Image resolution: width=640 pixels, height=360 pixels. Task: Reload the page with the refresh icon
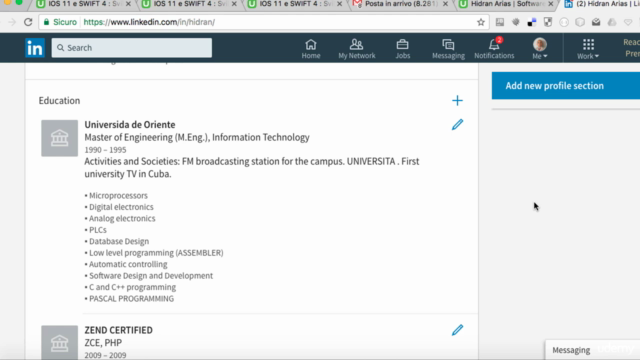28,22
